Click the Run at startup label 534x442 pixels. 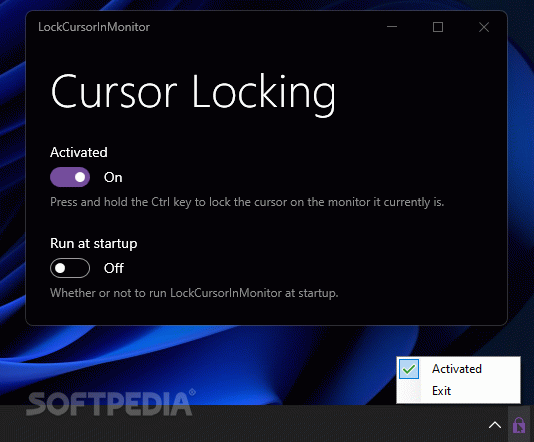click(94, 243)
